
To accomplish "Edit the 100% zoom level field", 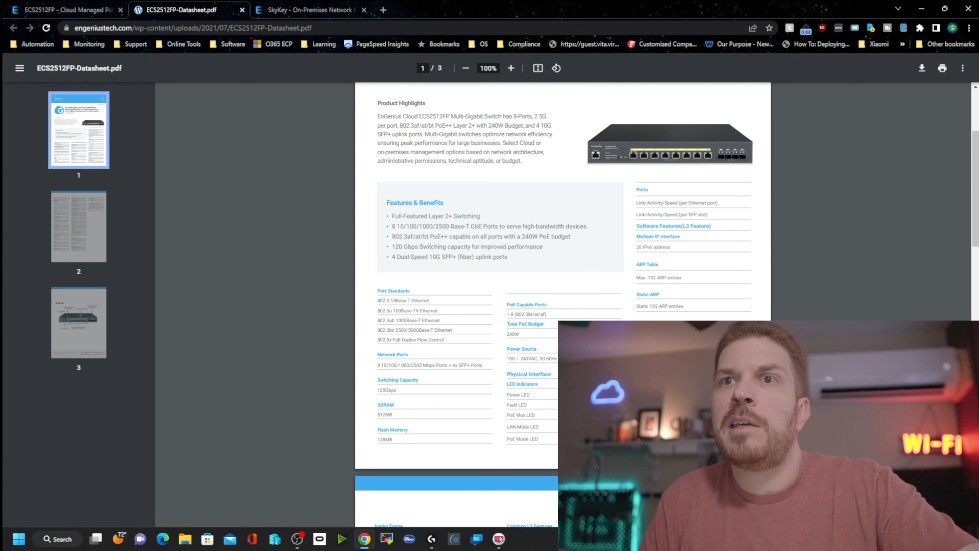I will coord(488,68).
